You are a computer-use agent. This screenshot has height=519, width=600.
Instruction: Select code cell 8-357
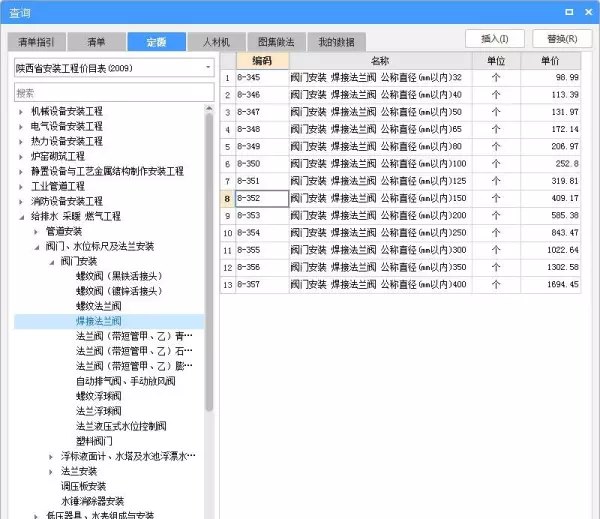pos(262,284)
